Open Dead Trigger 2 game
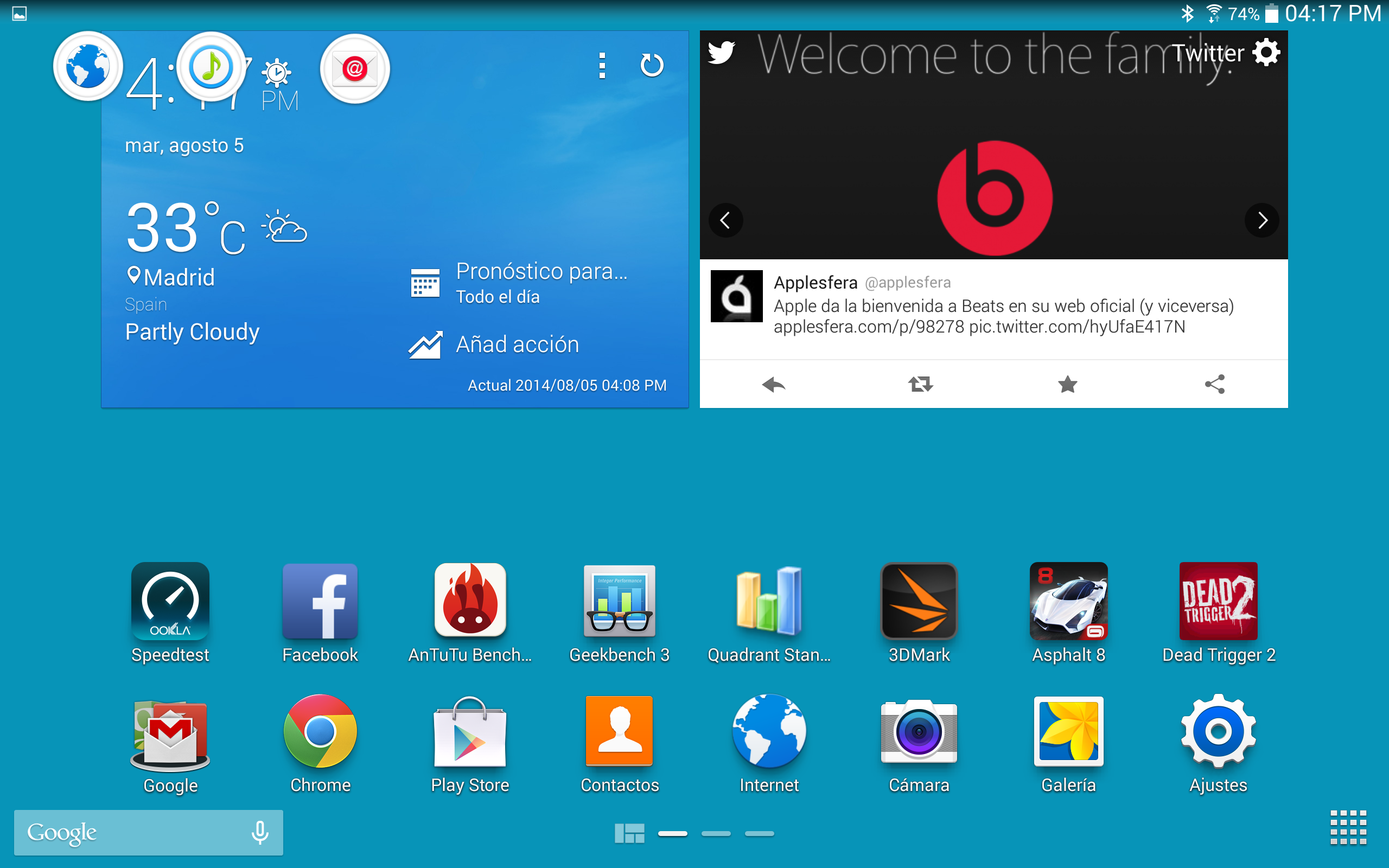 click(x=1219, y=601)
